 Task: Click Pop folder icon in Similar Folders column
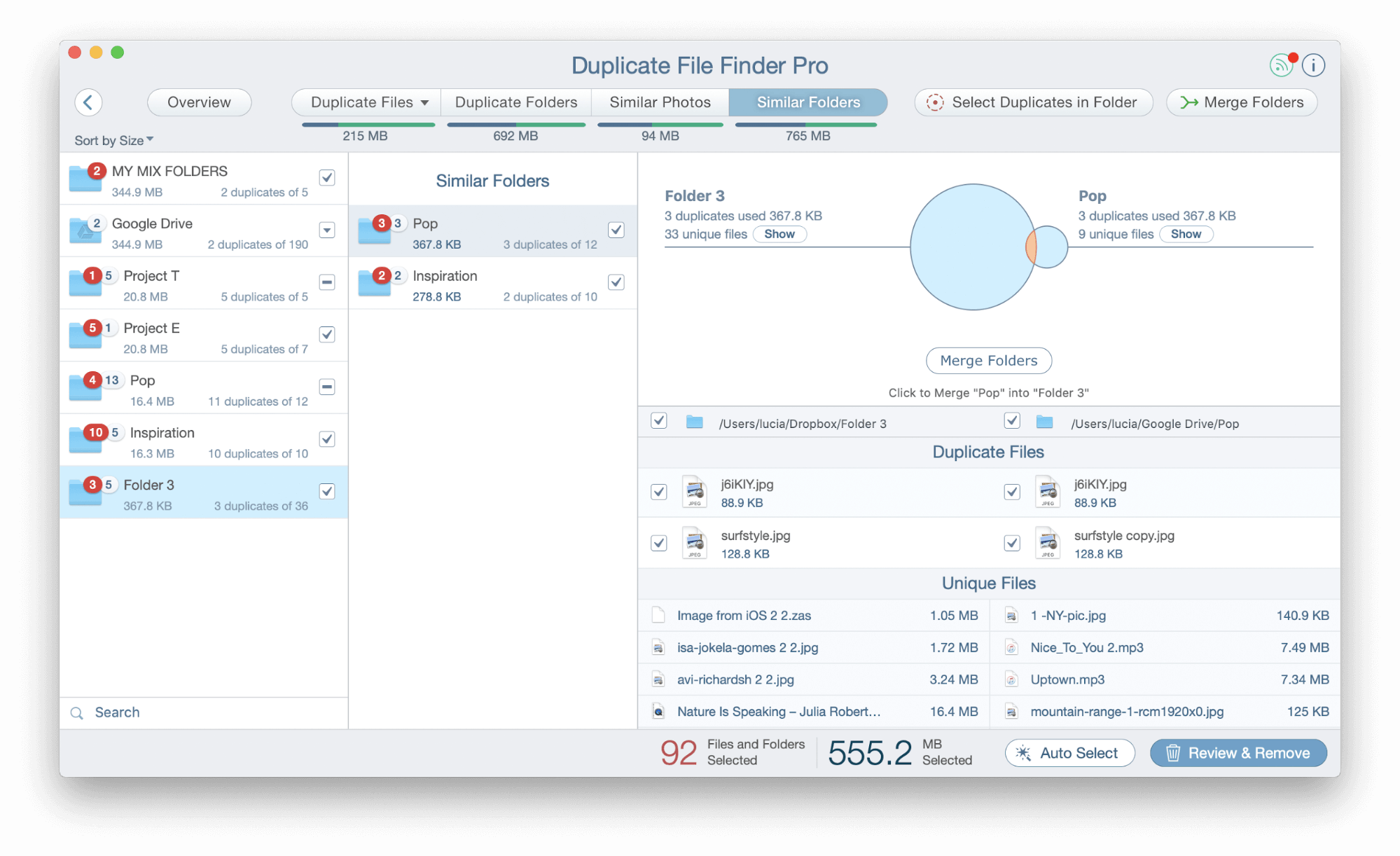coord(374,230)
